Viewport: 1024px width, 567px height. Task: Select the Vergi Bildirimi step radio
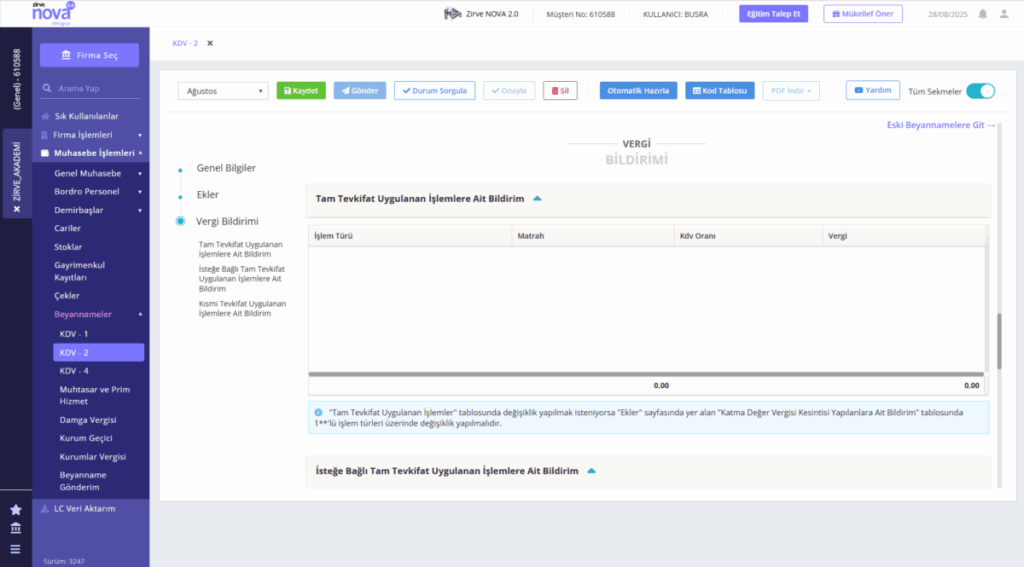(180, 221)
